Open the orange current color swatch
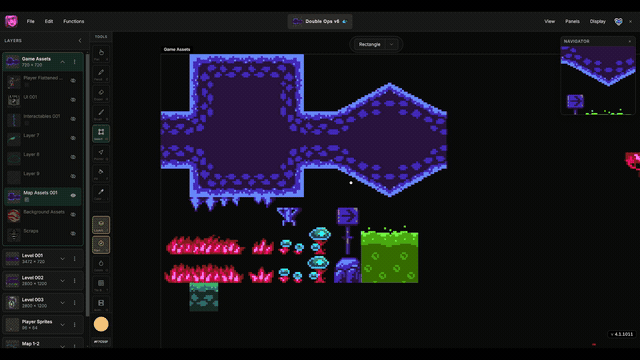The image size is (640, 360). coord(101,324)
